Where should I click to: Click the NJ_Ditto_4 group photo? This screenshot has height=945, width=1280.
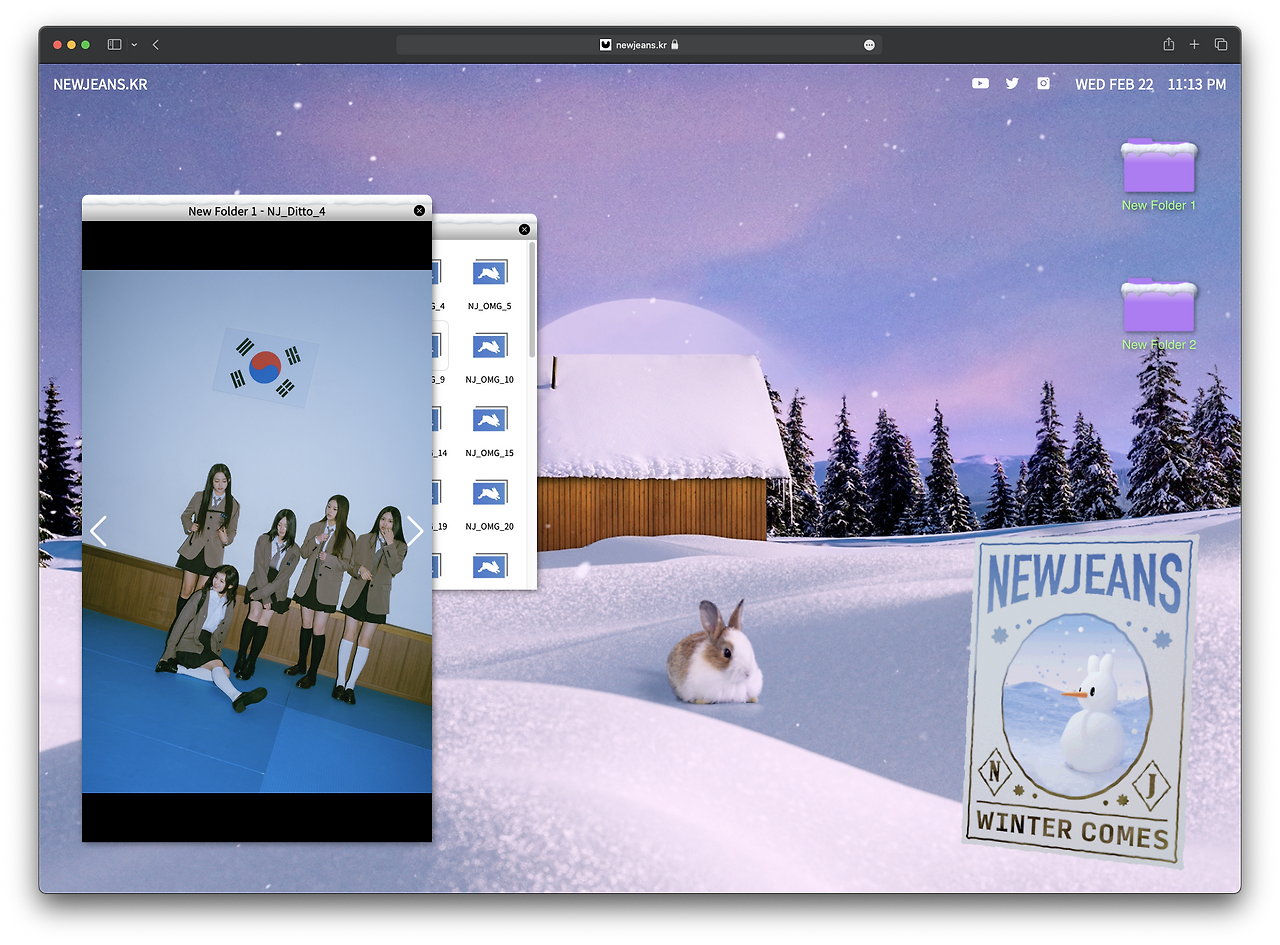(257, 531)
